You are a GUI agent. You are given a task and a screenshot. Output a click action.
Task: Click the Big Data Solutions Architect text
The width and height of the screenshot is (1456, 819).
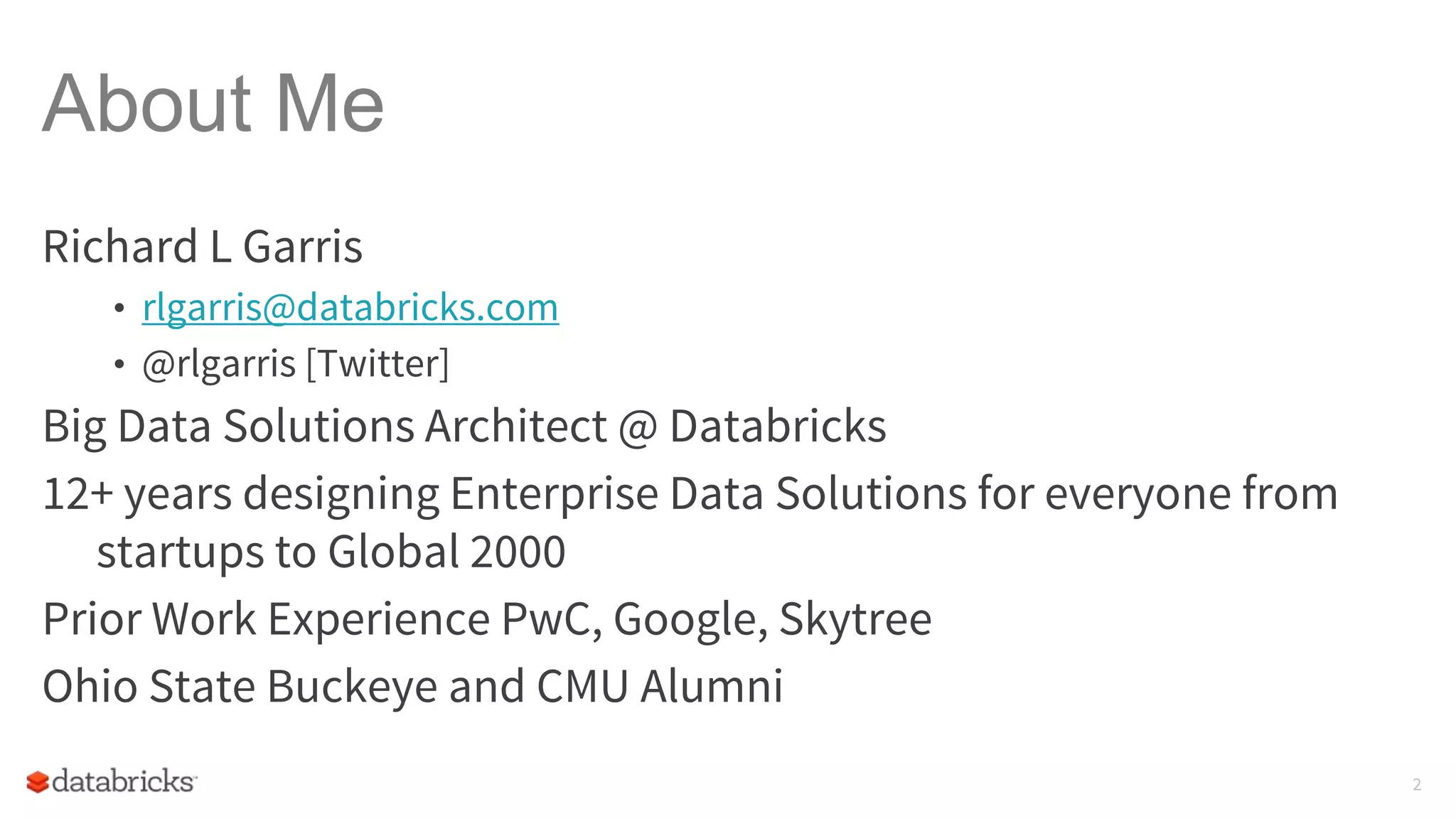[324, 427]
